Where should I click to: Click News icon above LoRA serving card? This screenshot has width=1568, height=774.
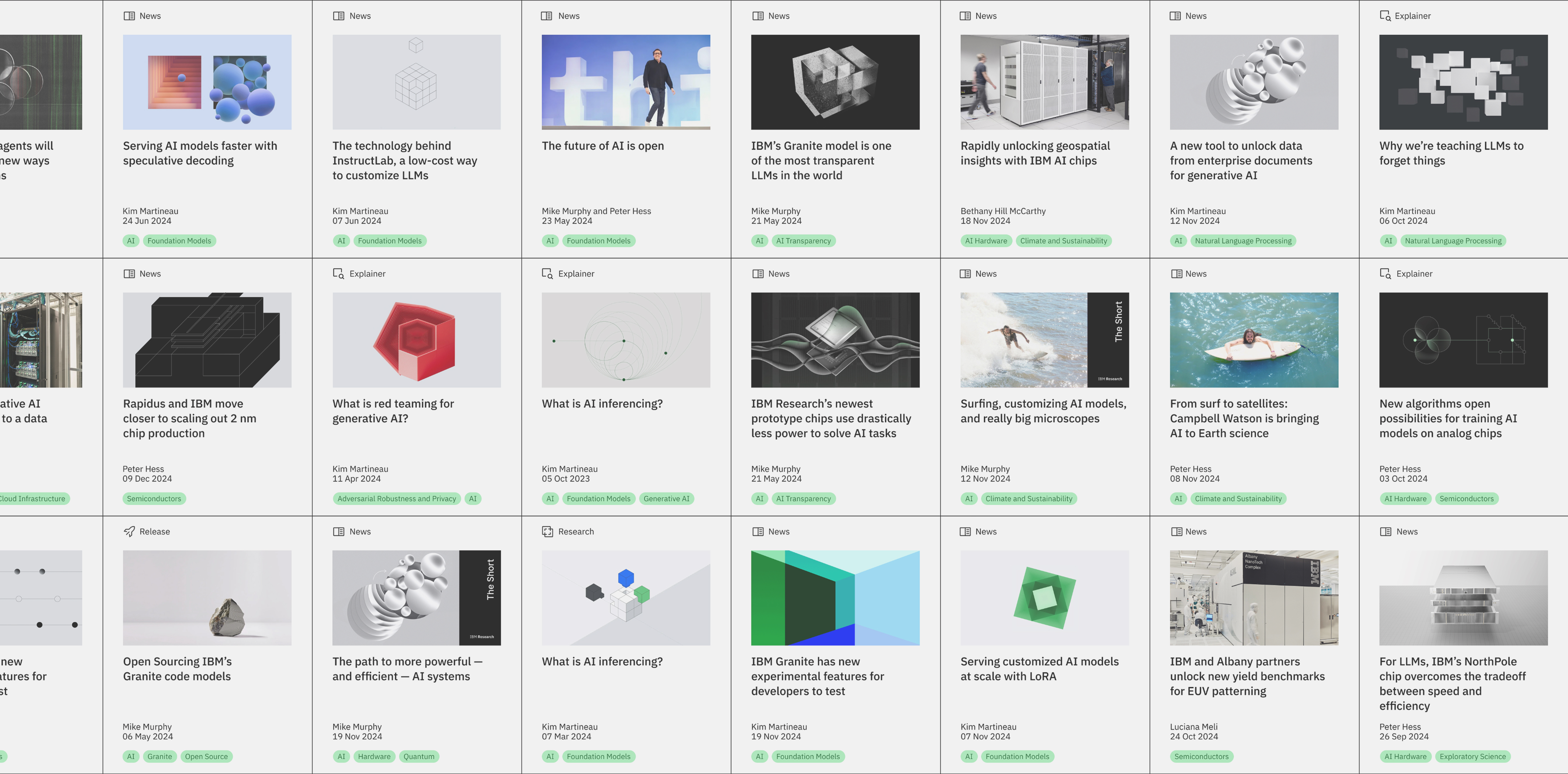[965, 532]
